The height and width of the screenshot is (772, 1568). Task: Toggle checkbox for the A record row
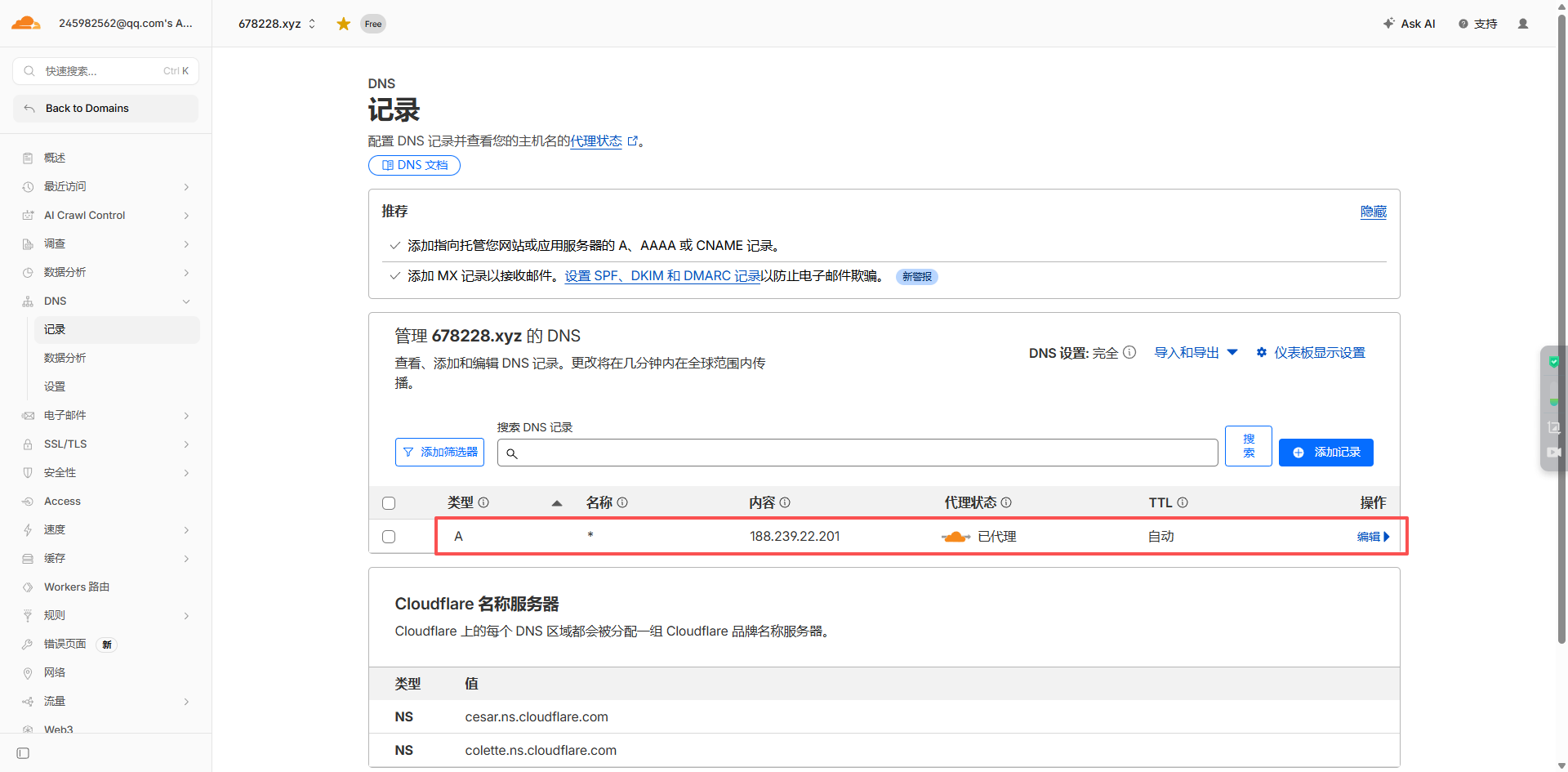[x=389, y=537]
